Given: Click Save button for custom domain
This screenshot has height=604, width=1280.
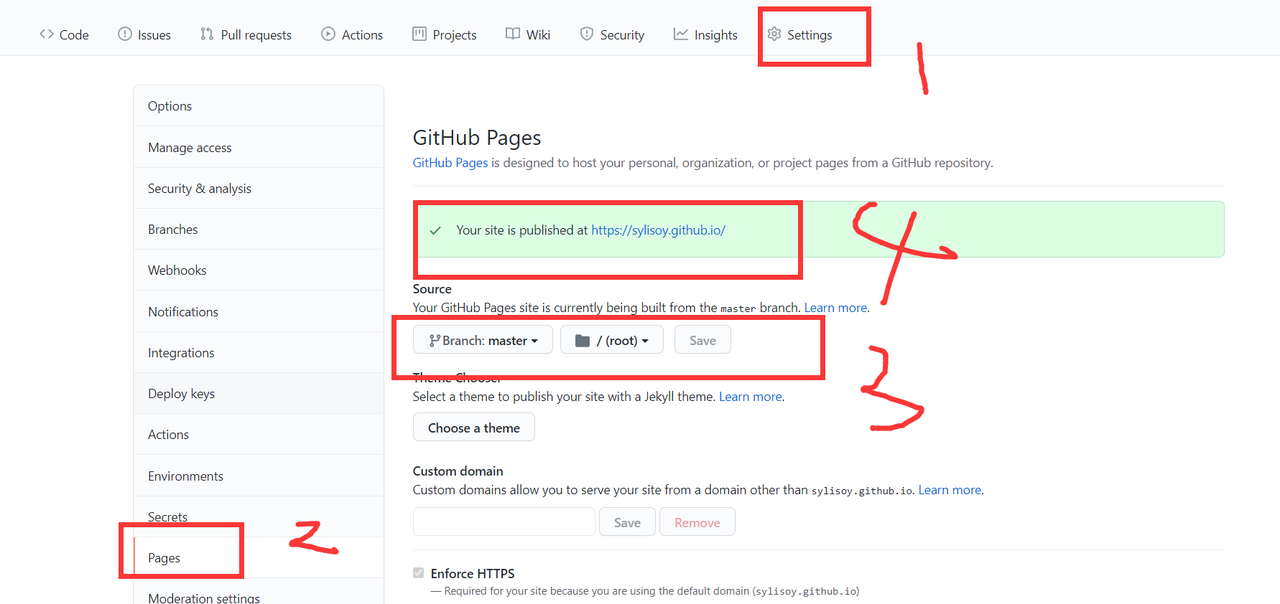Looking at the screenshot, I should (627, 522).
